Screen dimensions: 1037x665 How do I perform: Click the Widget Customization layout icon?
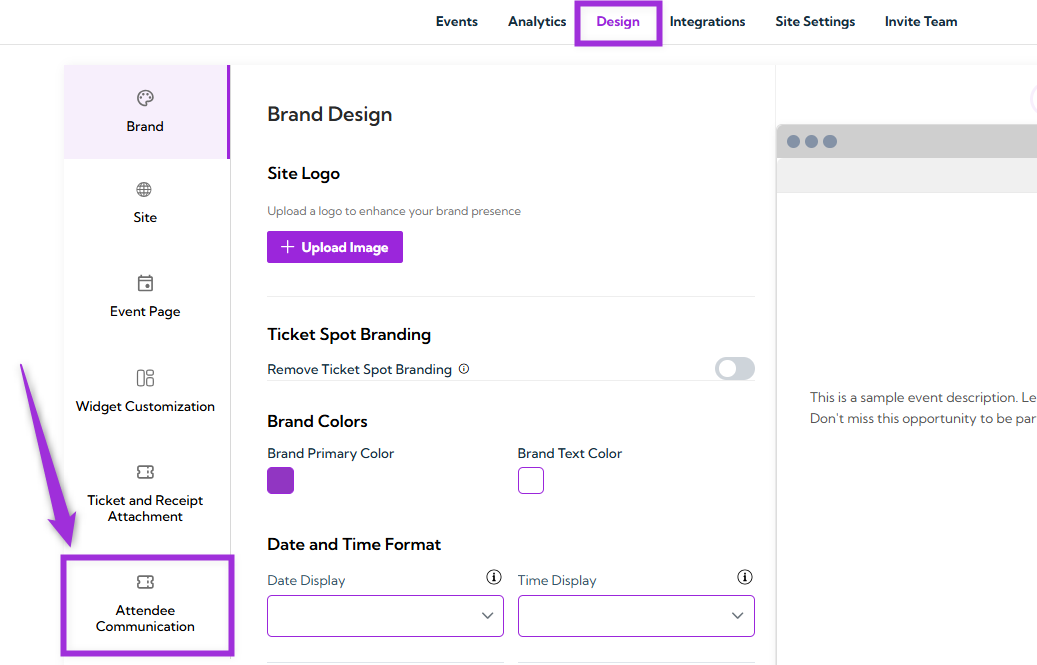coord(145,378)
